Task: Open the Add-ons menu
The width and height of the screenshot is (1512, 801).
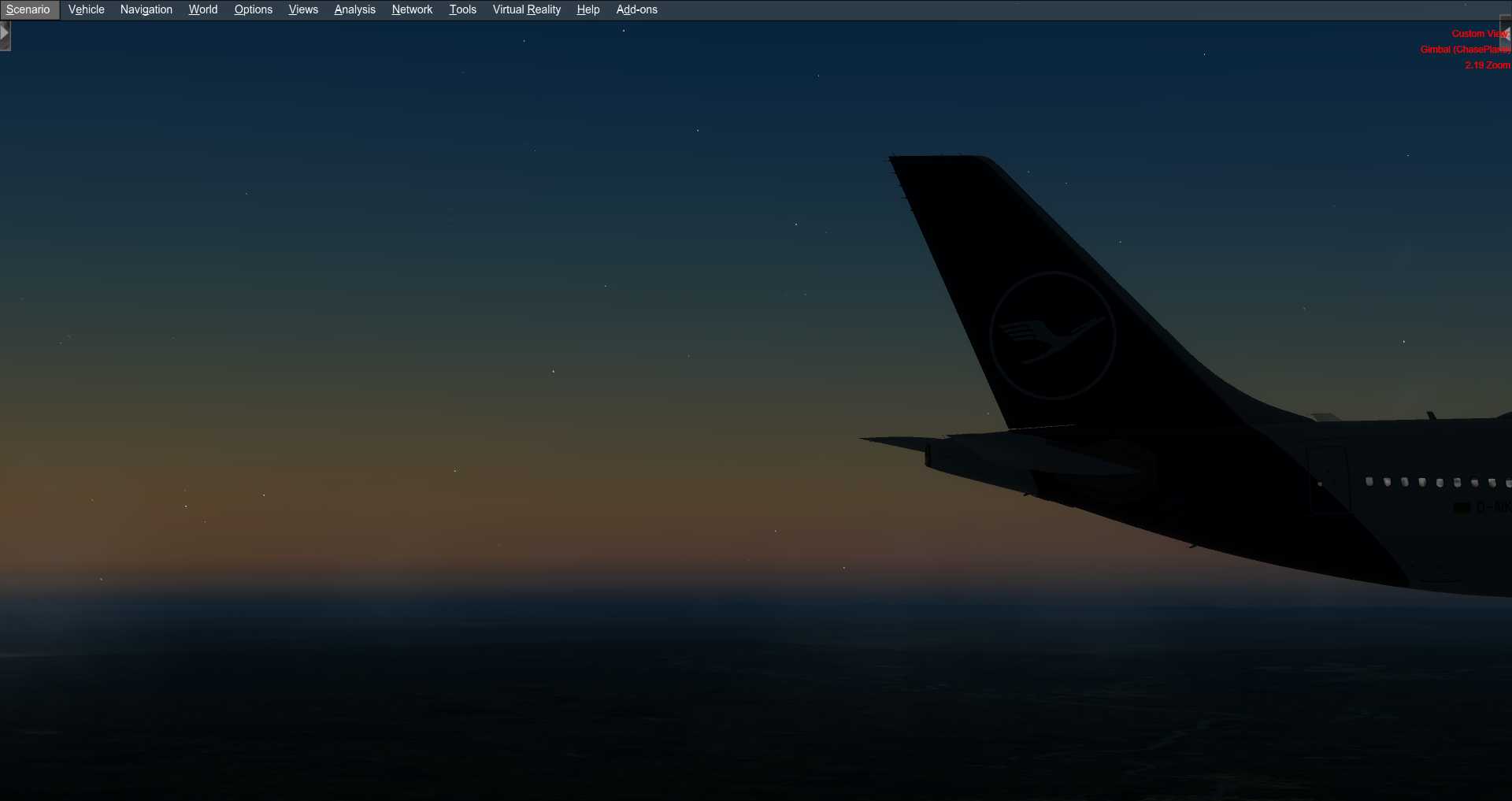Action: (636, 9)
